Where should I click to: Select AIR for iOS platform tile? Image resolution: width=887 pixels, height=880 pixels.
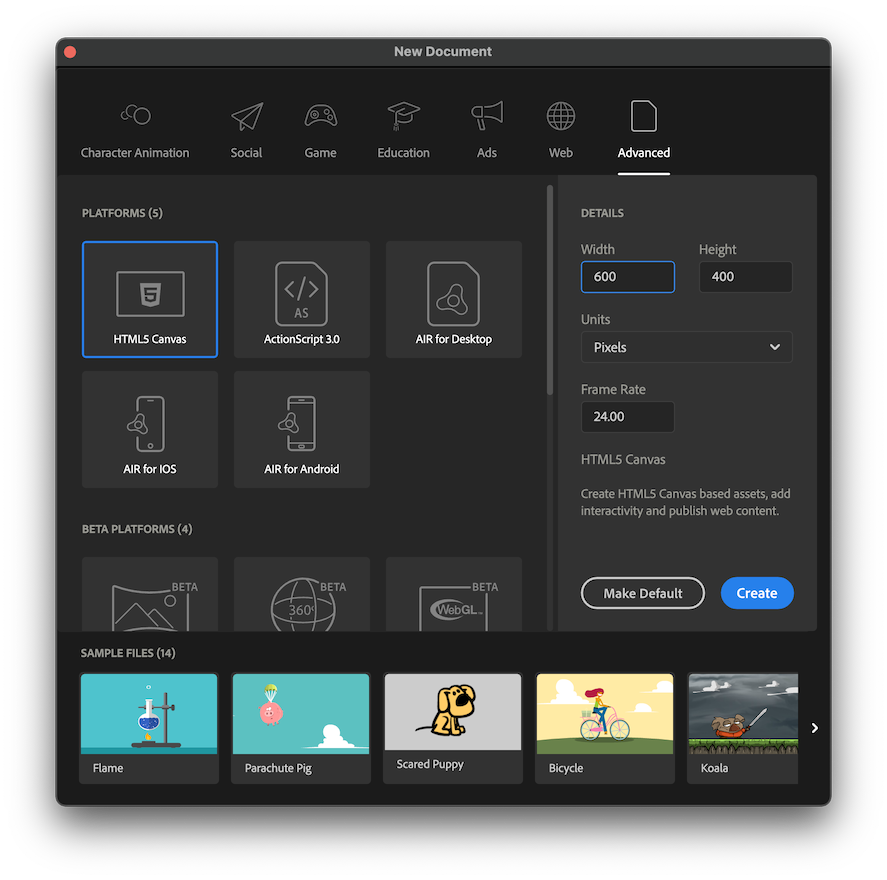click(x=150, y=429)
